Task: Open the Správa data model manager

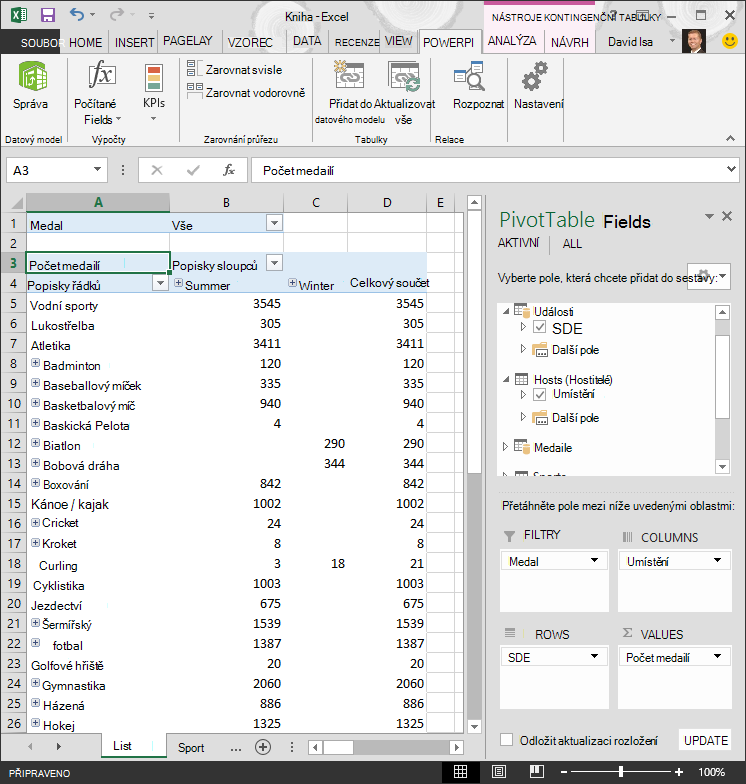Action: (x=32, y=85)
